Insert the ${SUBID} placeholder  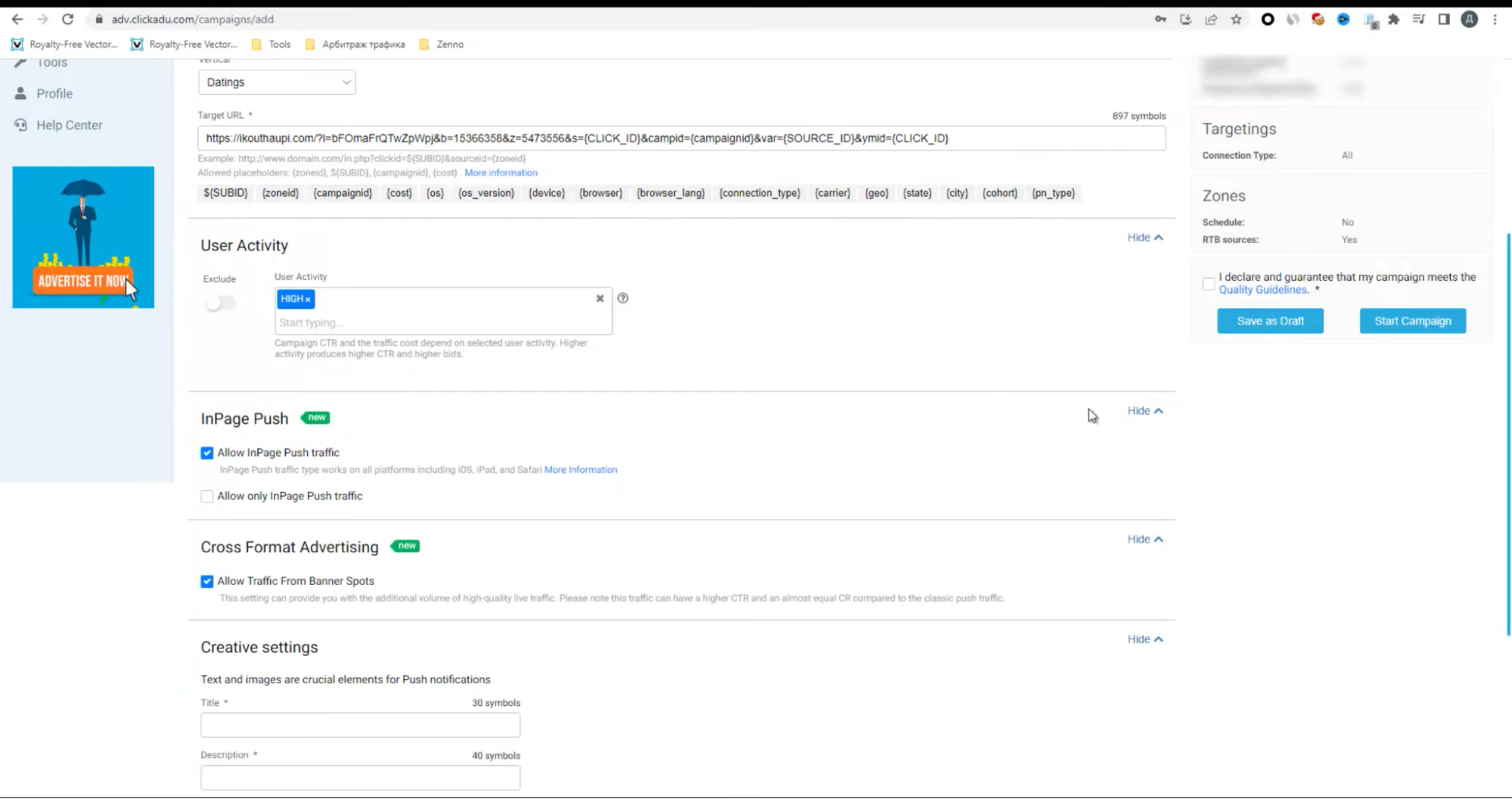(225, 193)
